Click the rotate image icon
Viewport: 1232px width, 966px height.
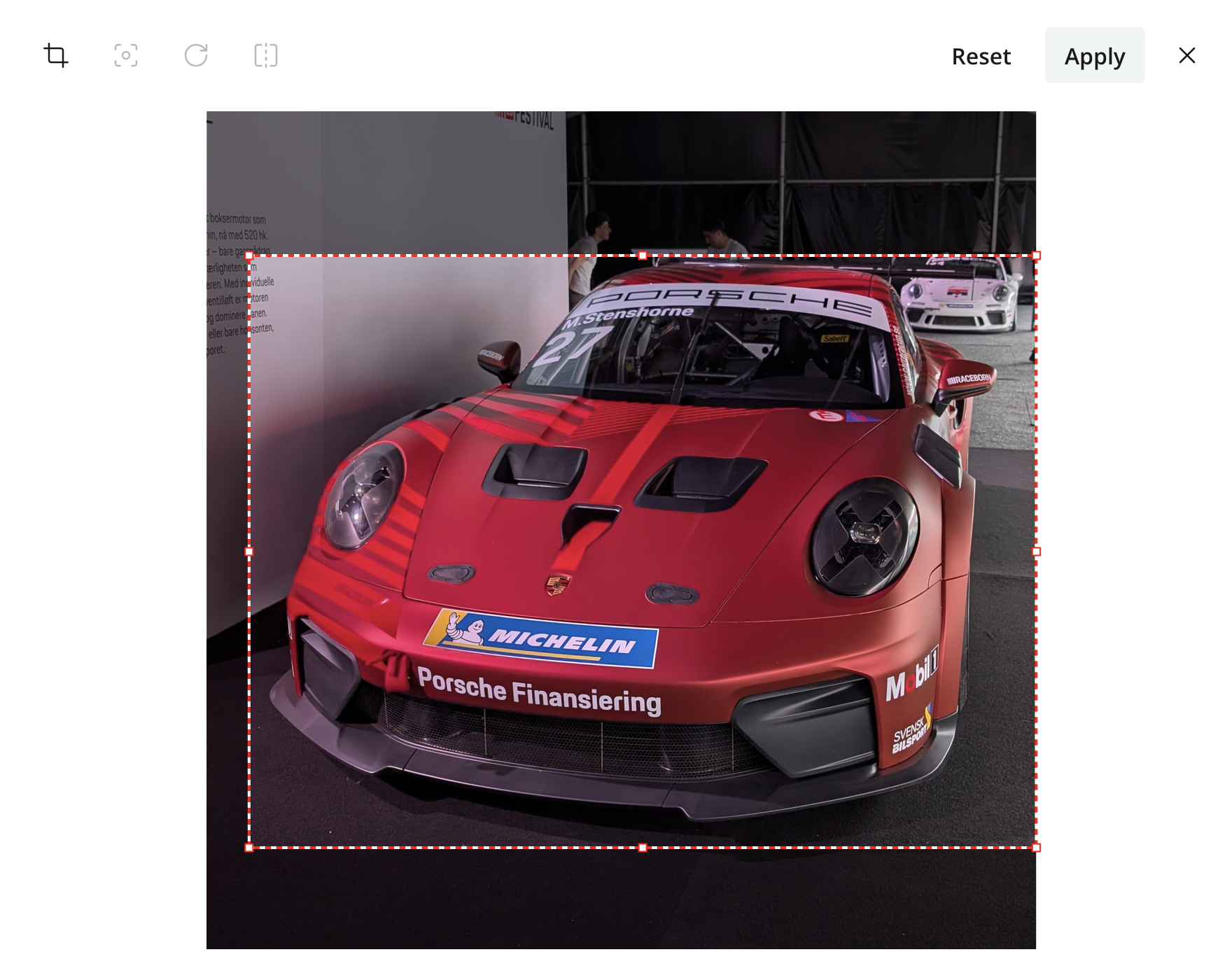tap(196, 55)
